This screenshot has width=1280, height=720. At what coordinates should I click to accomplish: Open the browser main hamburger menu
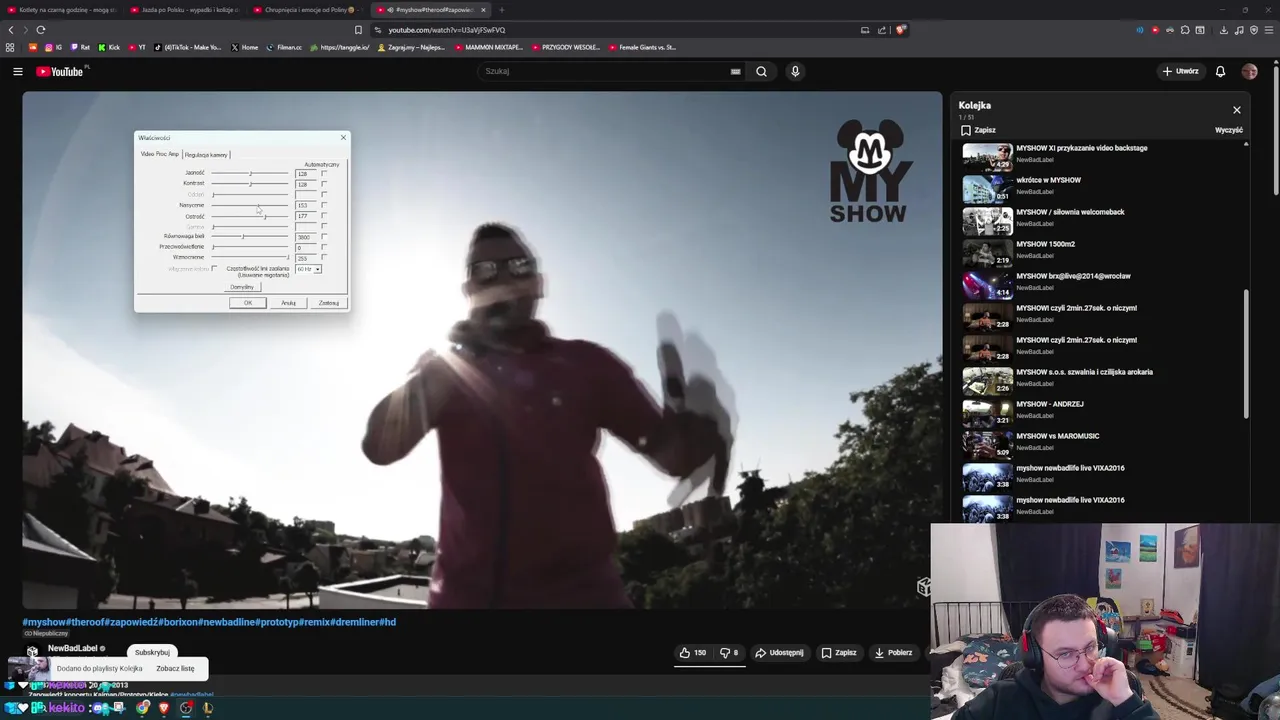(1269, 30)
